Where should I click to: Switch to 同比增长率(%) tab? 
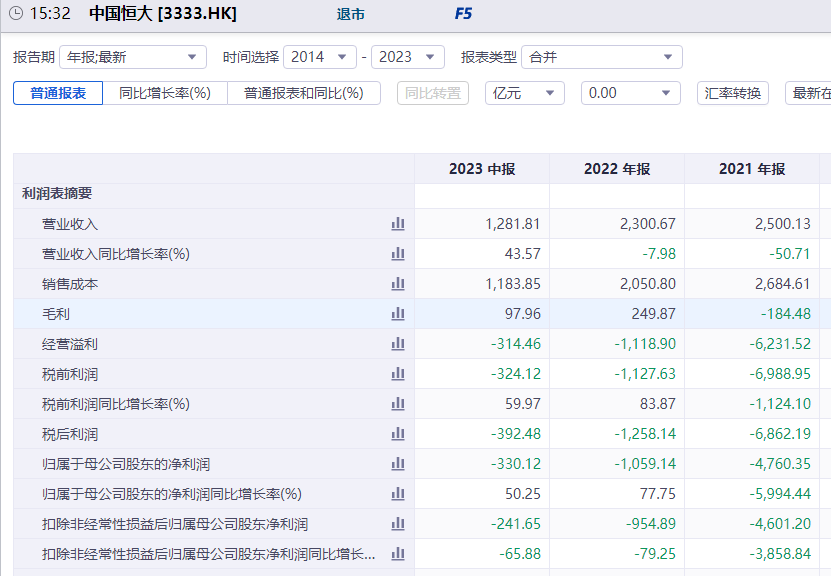click(x=165, y=93)
